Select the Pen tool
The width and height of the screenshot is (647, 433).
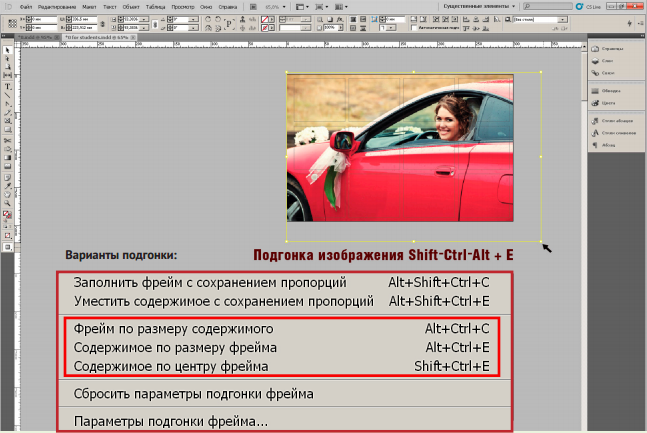(7, 104)
